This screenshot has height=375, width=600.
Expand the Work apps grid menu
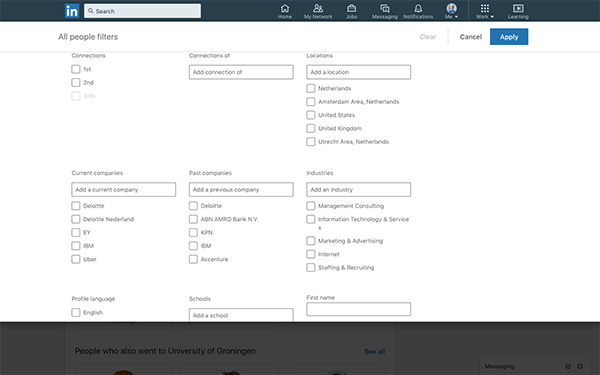[x=485, y=11]
